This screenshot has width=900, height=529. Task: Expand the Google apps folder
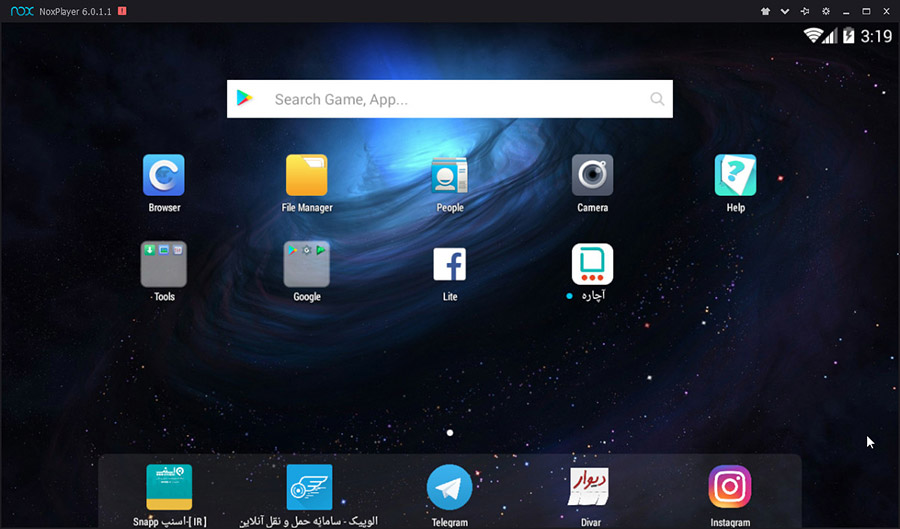click(x=307, y=265)
